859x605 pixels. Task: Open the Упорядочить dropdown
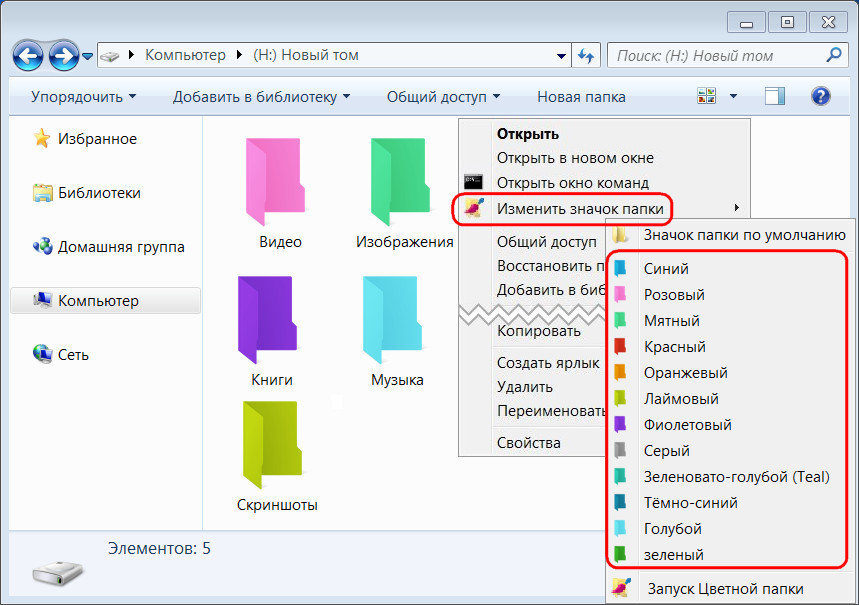pos(83,97)
